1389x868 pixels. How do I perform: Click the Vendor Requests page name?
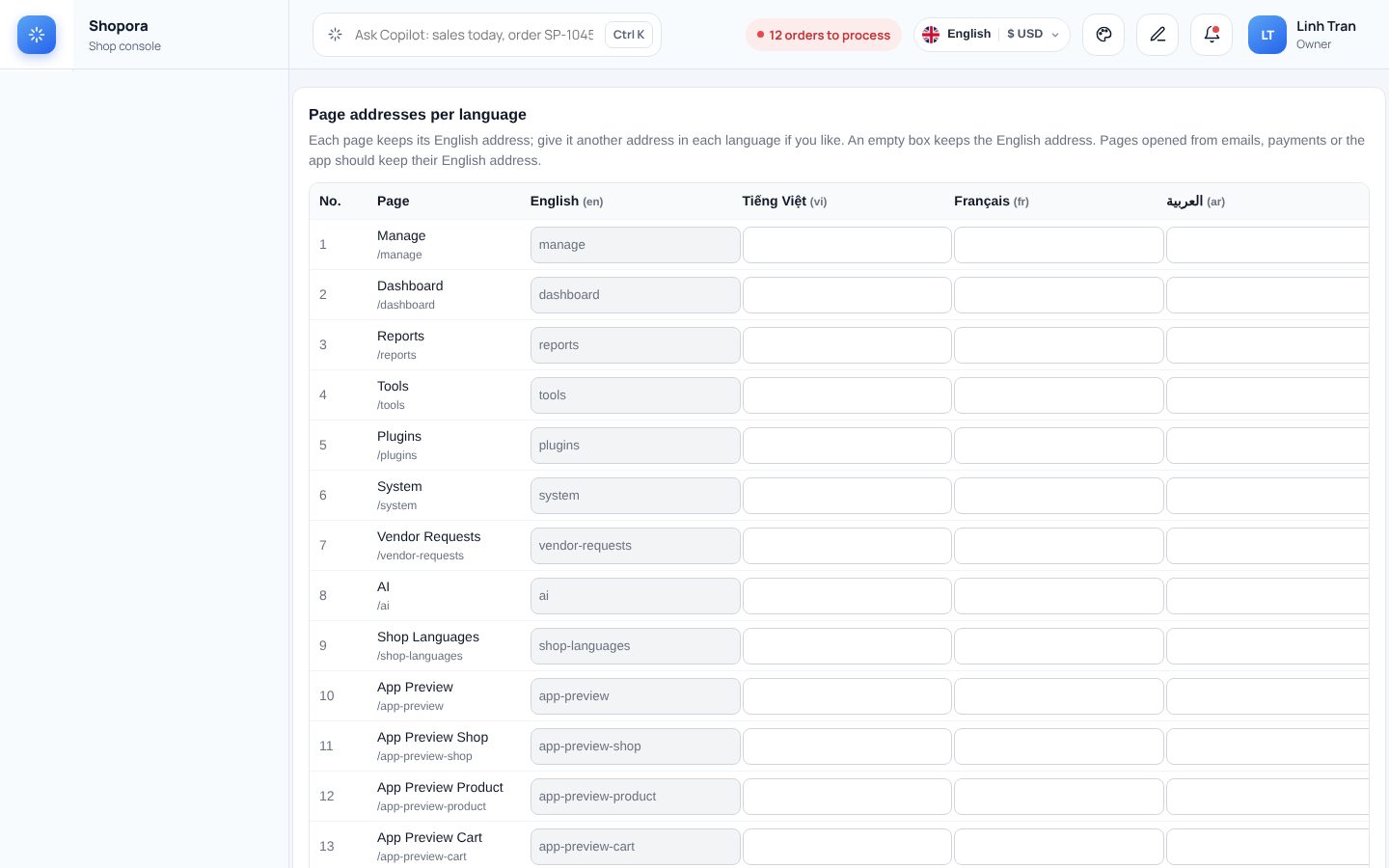[x=428, y=536]
